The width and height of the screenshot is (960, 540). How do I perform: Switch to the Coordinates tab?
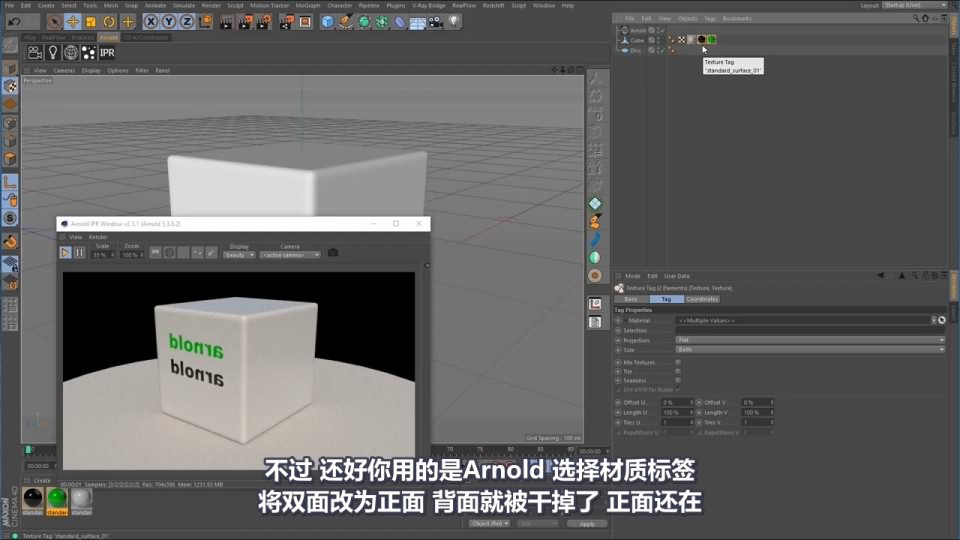tap(702, 299)
